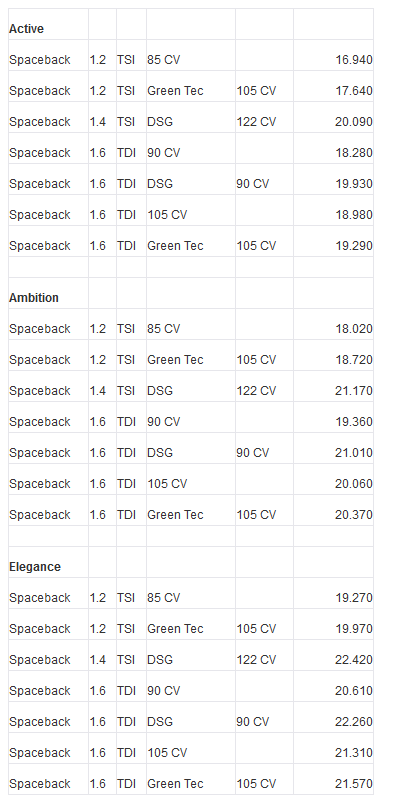Screen dimensions: 403x802
Task: Select the 22.260 price cell
Action: coord(354,722)
